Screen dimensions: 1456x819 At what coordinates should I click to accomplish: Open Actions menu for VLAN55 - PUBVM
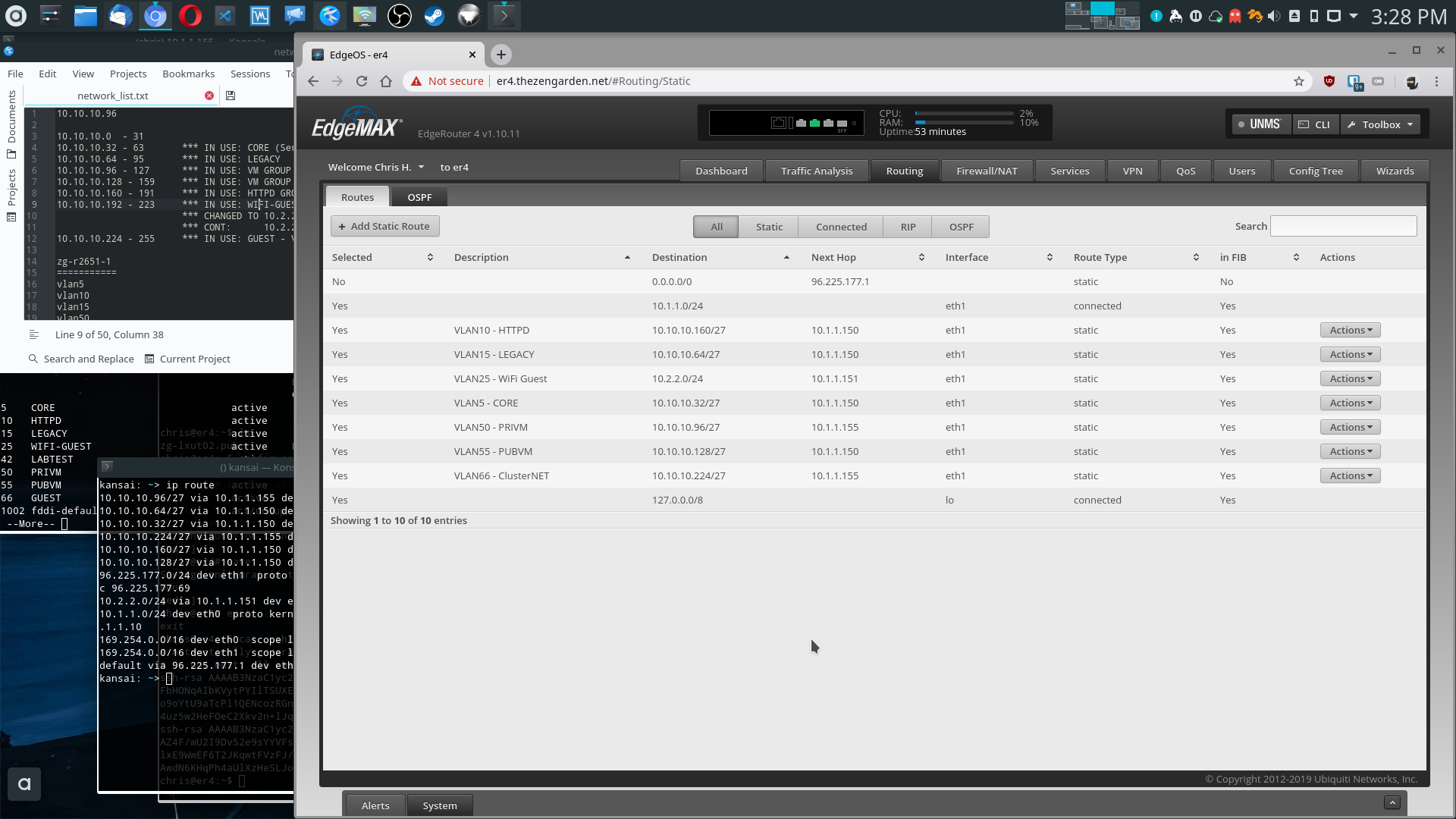point(1350,451)
